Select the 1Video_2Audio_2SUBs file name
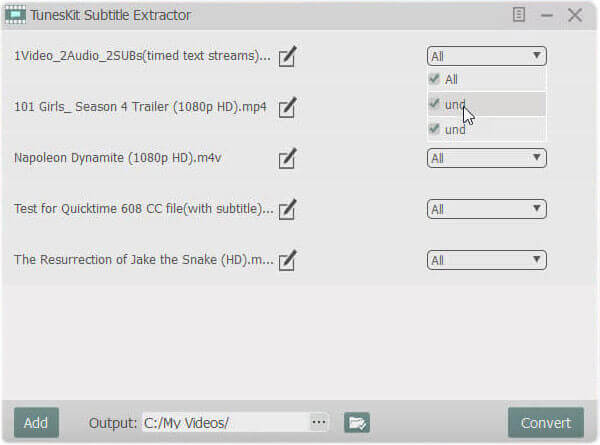This screenshot has height=445, width=600. [142, 56]
